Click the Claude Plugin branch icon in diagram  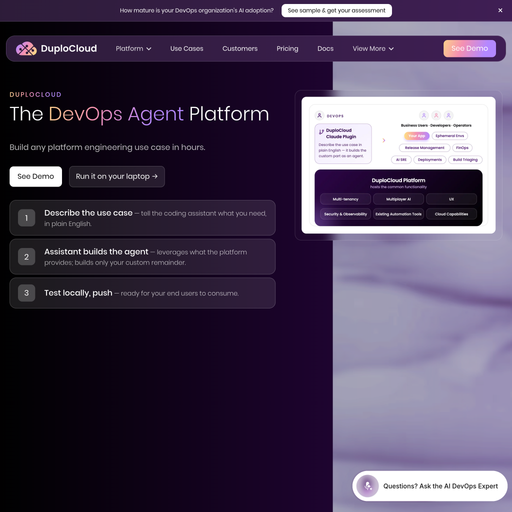click(x=321, y=132)
